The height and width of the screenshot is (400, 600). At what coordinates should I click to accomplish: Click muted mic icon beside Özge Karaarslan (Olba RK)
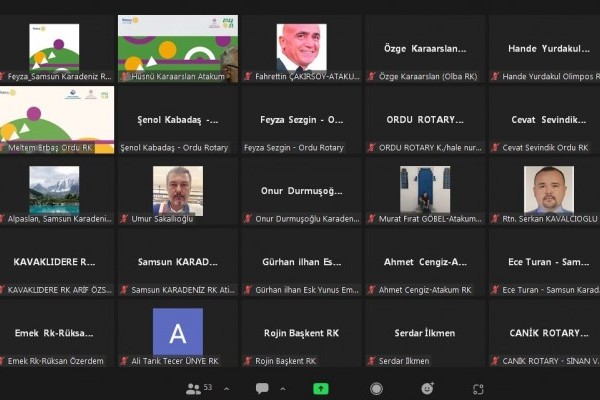click(372, 77)
